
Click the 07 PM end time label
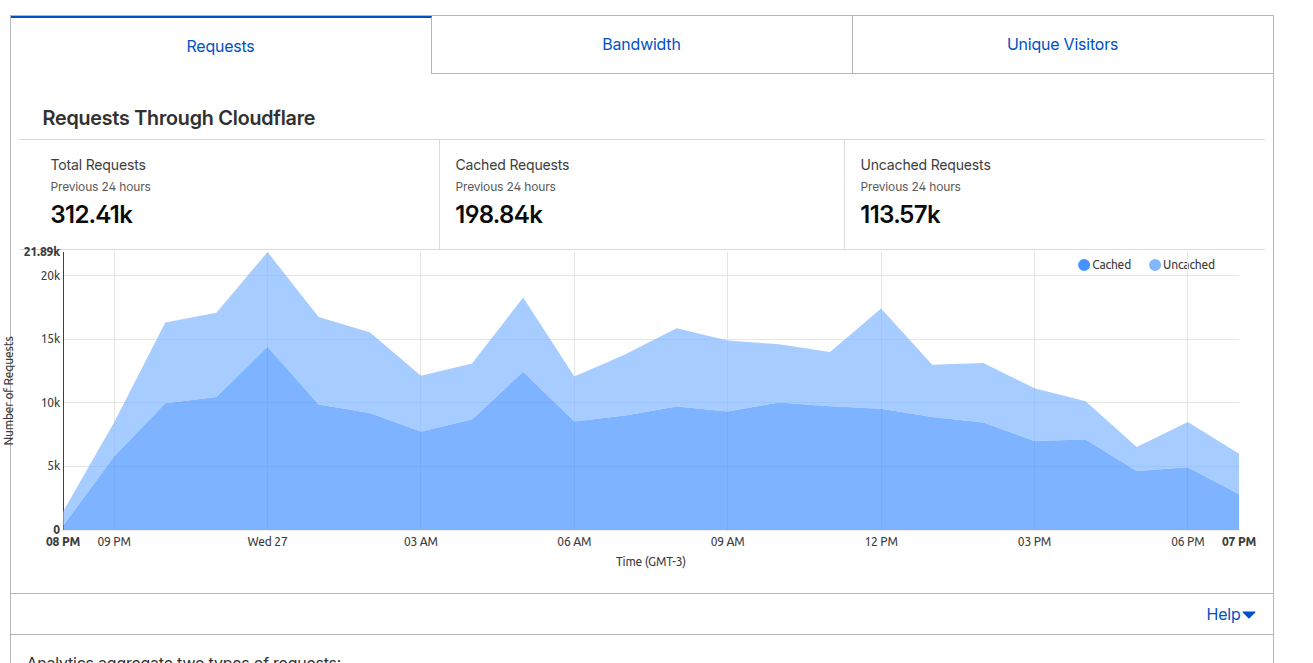(x=1239, y=542)
